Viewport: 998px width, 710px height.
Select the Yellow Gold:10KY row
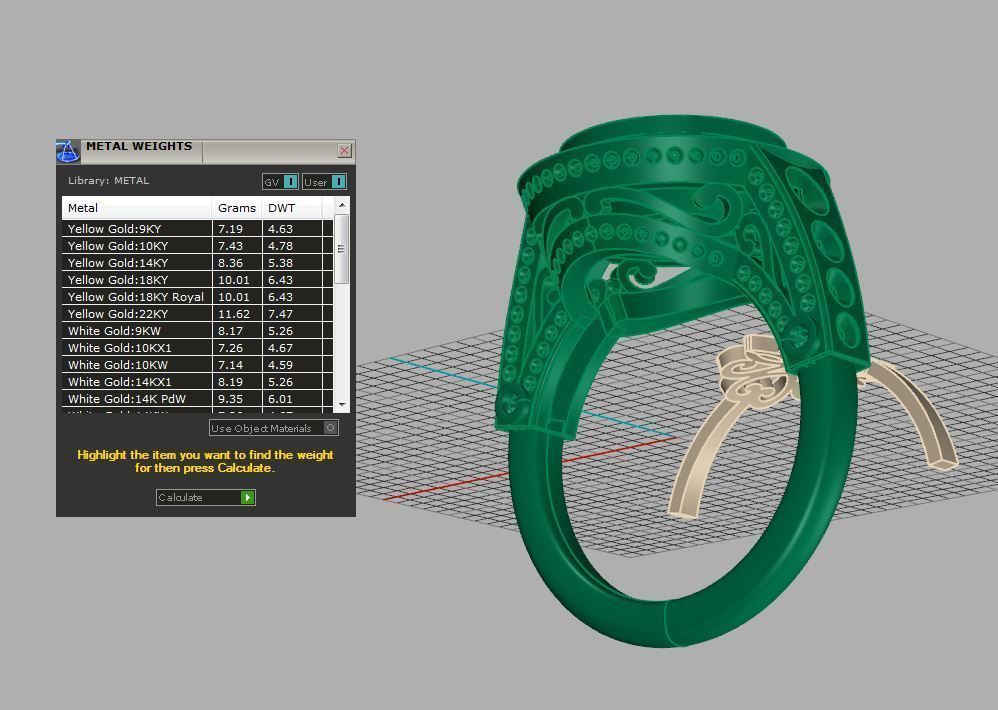point(197,246)
